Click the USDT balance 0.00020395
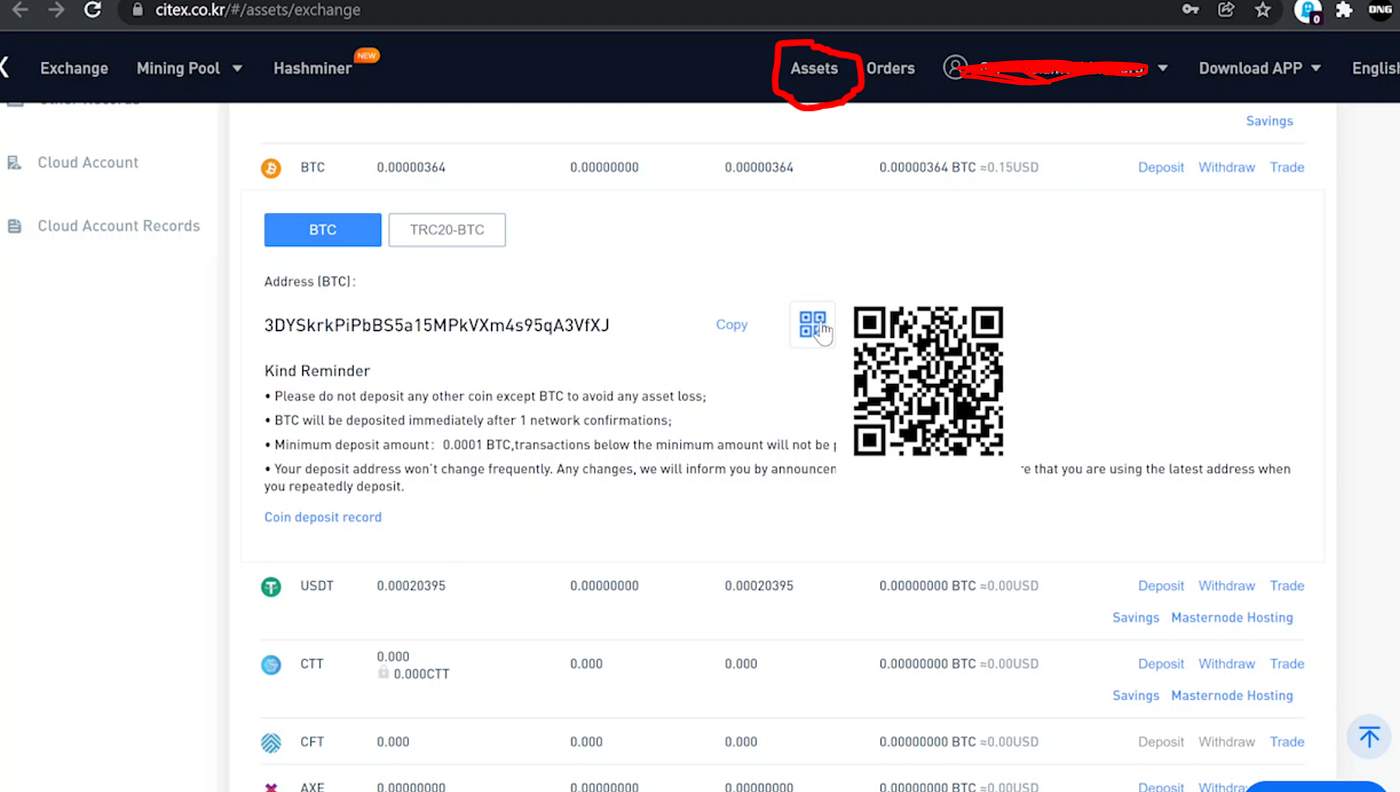This screenshot has width=1400, height=792. [x=411, y=586]
